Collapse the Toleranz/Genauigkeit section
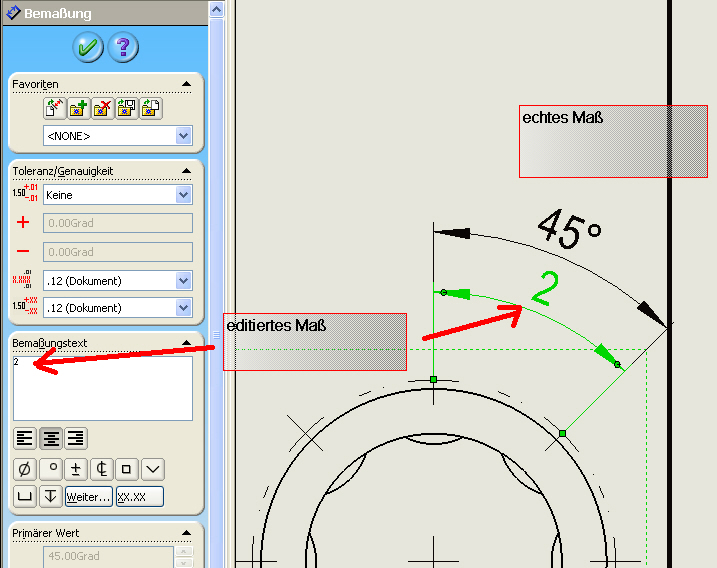The width and height of the screenshot is (717, 568). (x=186, y=171)
